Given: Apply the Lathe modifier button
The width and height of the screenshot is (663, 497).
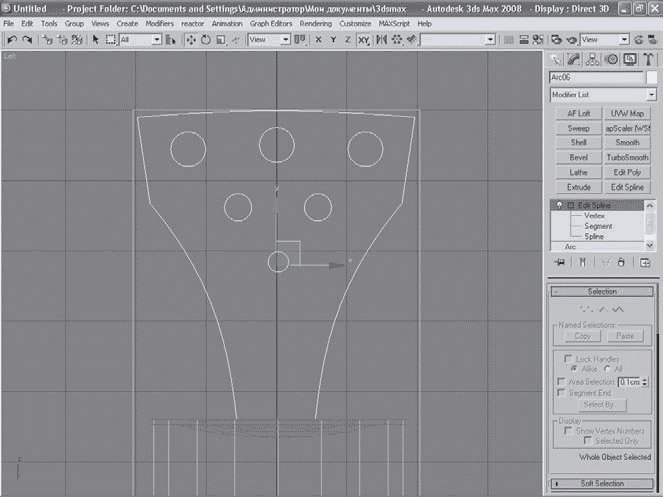Looking at the screenshot, I should [x=578, y=172].
